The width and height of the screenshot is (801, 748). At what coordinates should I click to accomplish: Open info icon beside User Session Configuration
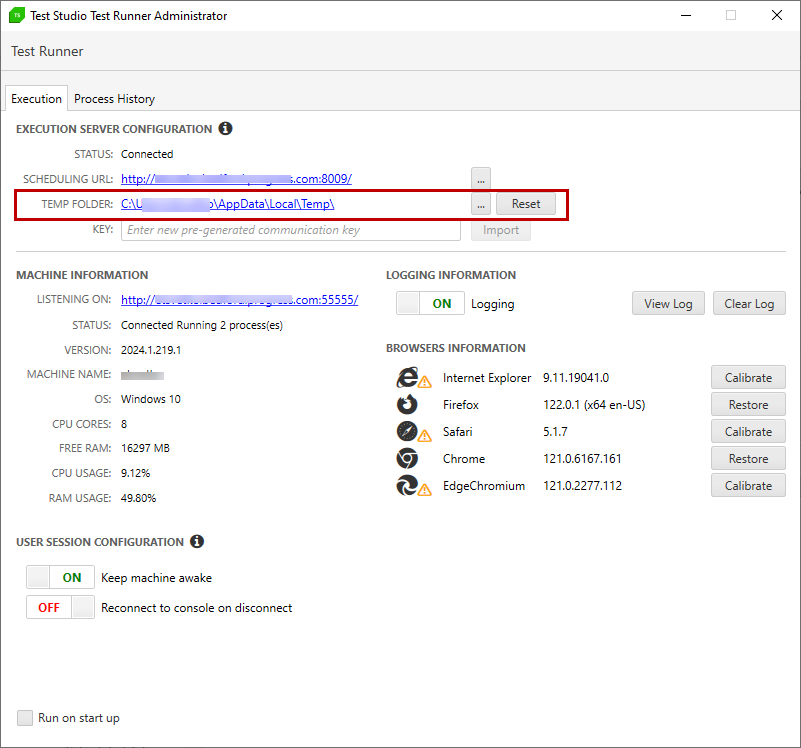(197, 541)
